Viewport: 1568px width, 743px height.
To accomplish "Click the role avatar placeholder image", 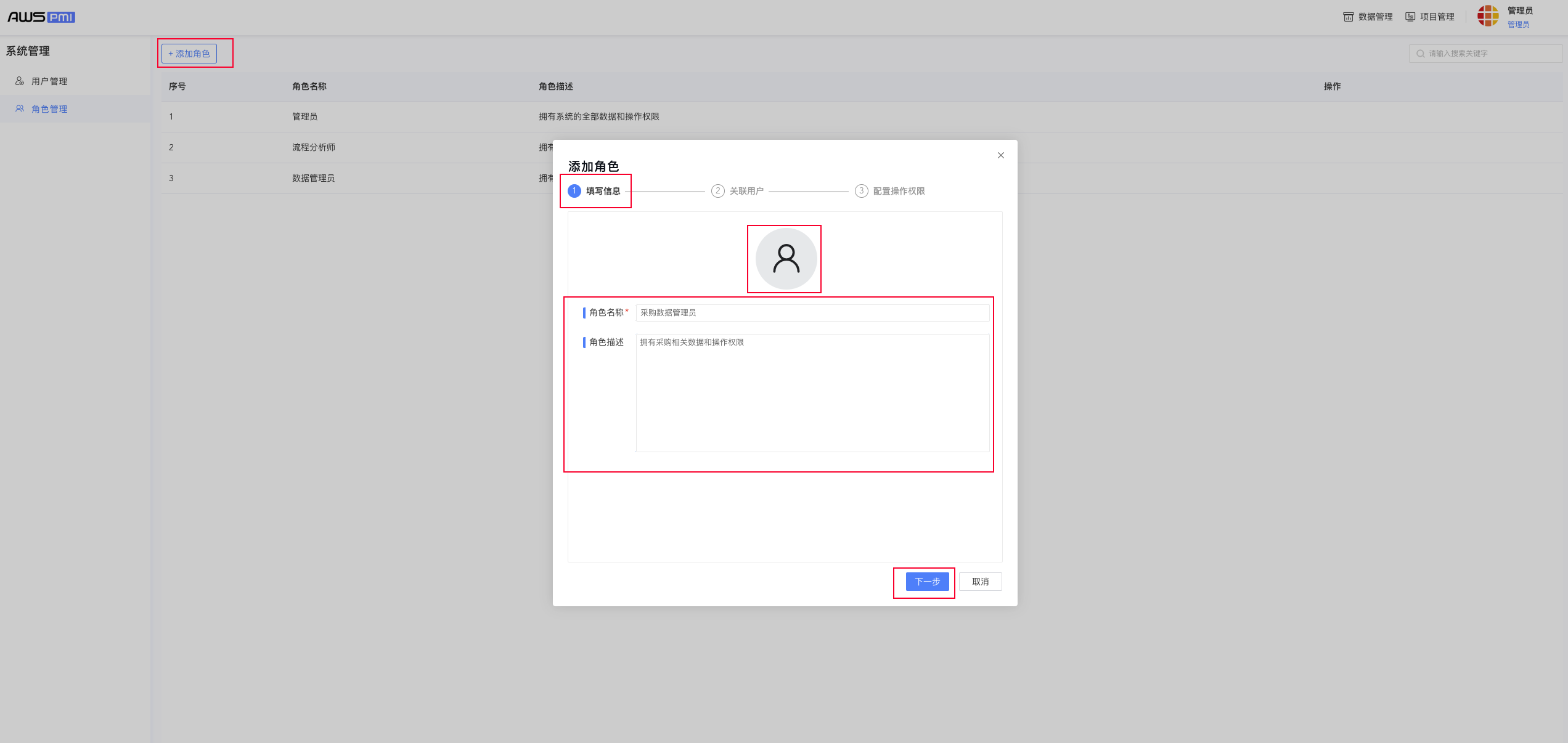I will tap(786, 259).
